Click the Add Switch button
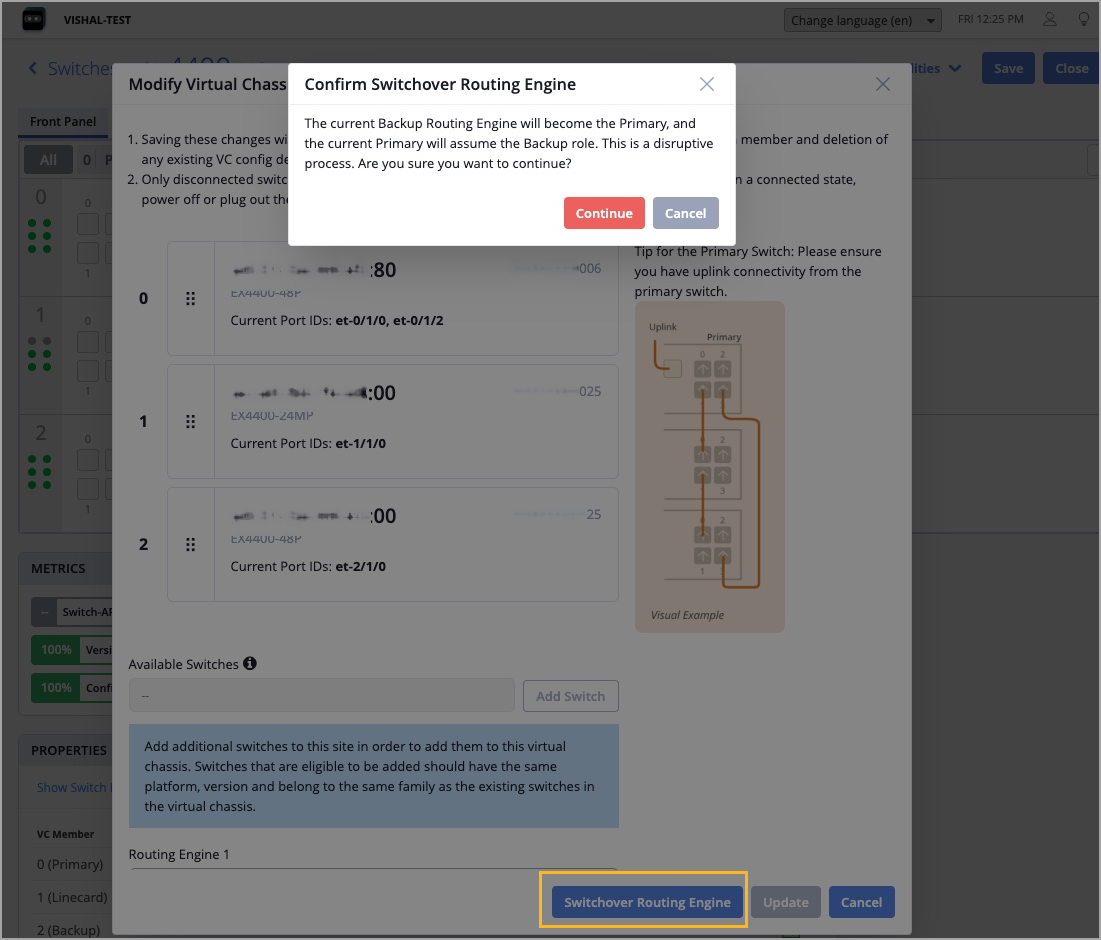 570,696
